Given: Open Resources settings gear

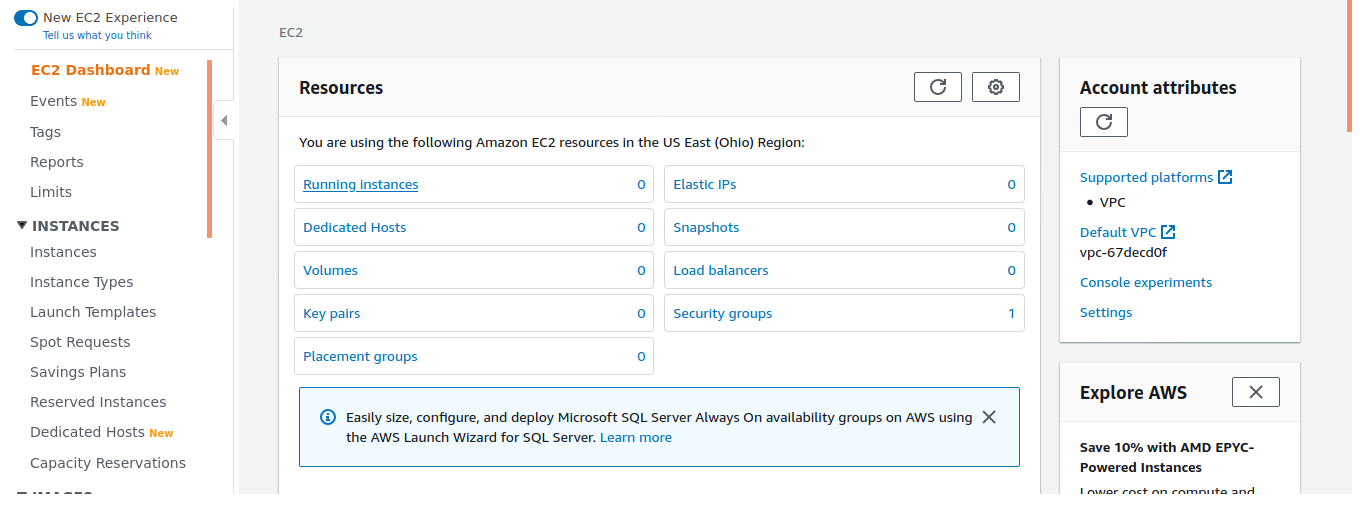Looking at the screenshot, I should click(996, 87).
